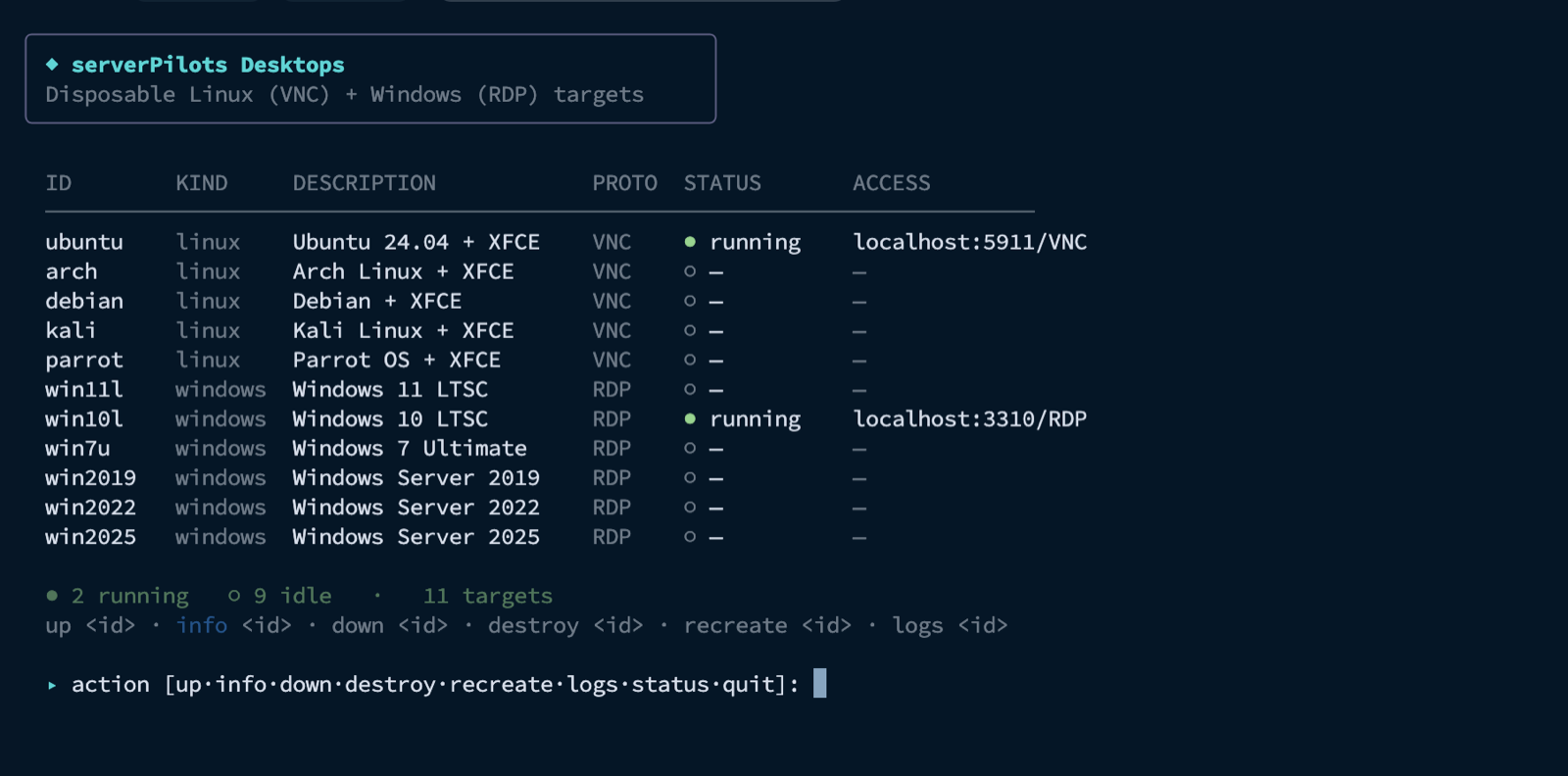
Task: Click the 'parrot' ID
Action: pyautogui.click(x=84, y=361)
